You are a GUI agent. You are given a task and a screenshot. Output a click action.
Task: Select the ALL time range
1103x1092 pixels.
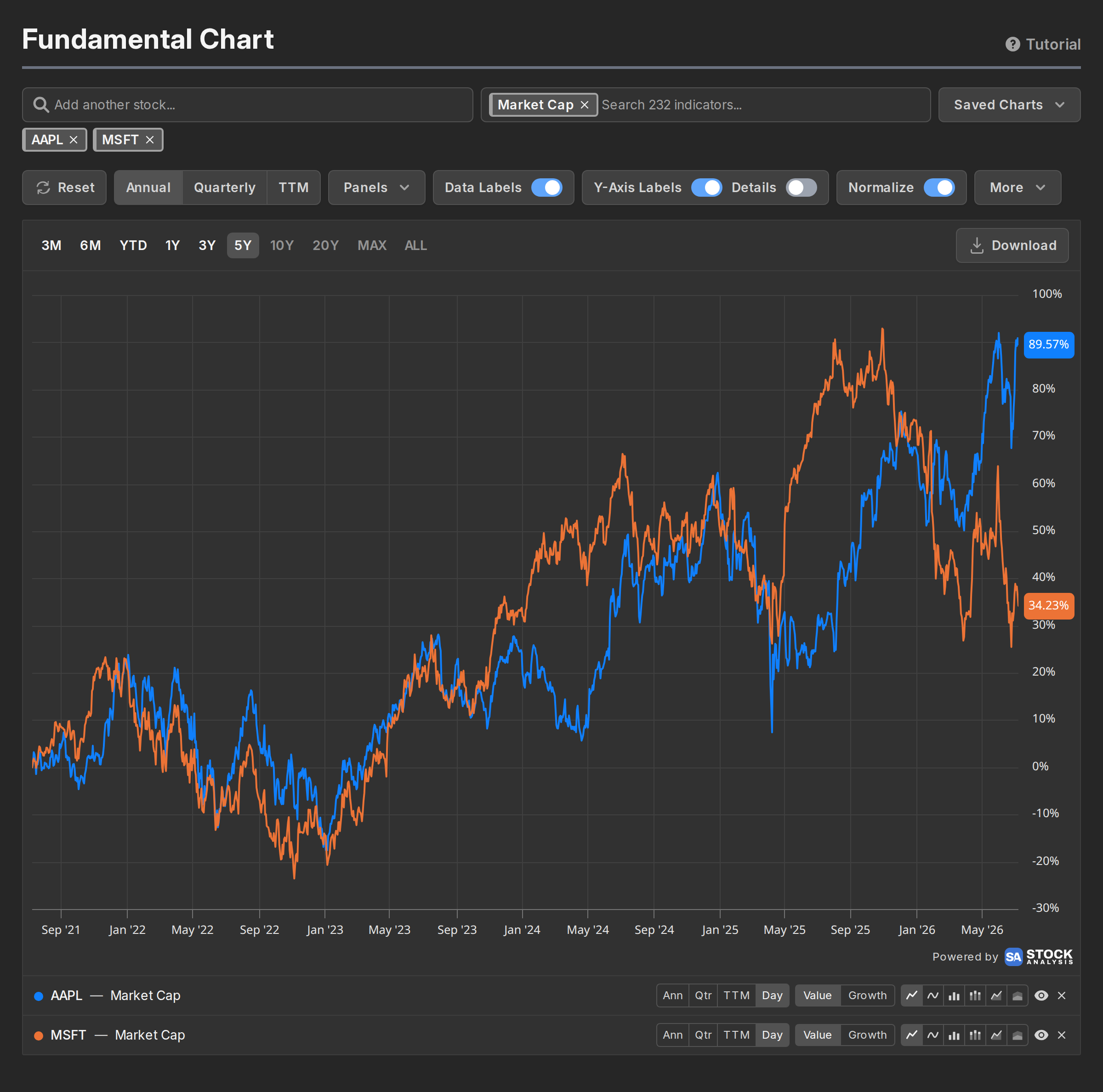click(415, 245)
